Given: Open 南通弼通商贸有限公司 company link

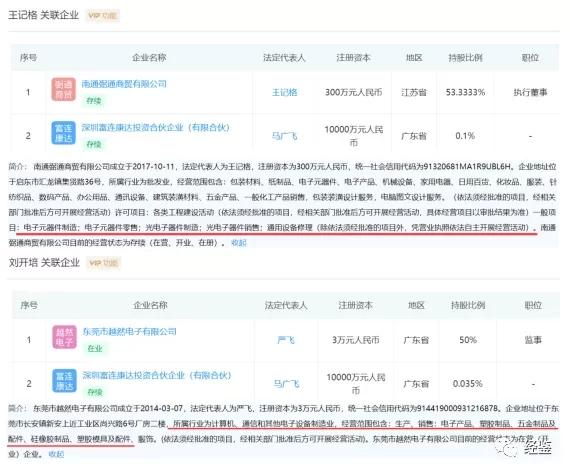Looking at the screenshot, I should tap(124, 84).
